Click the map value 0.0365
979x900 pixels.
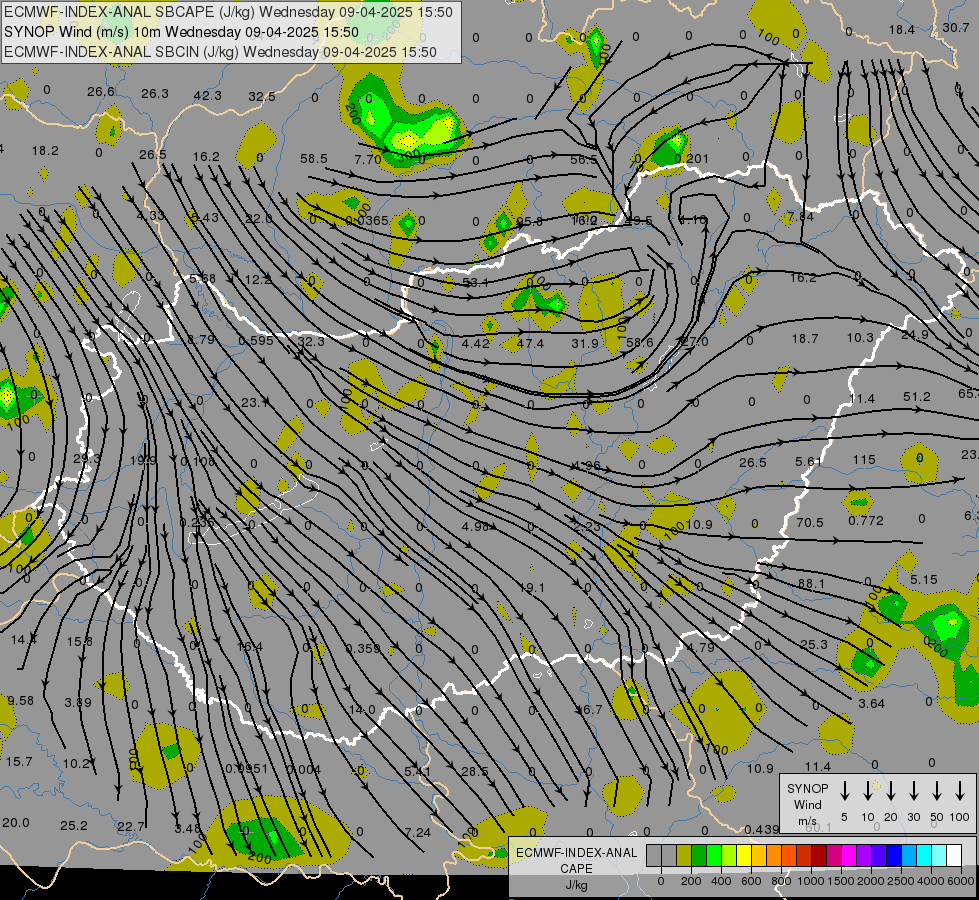click(367, 220)
